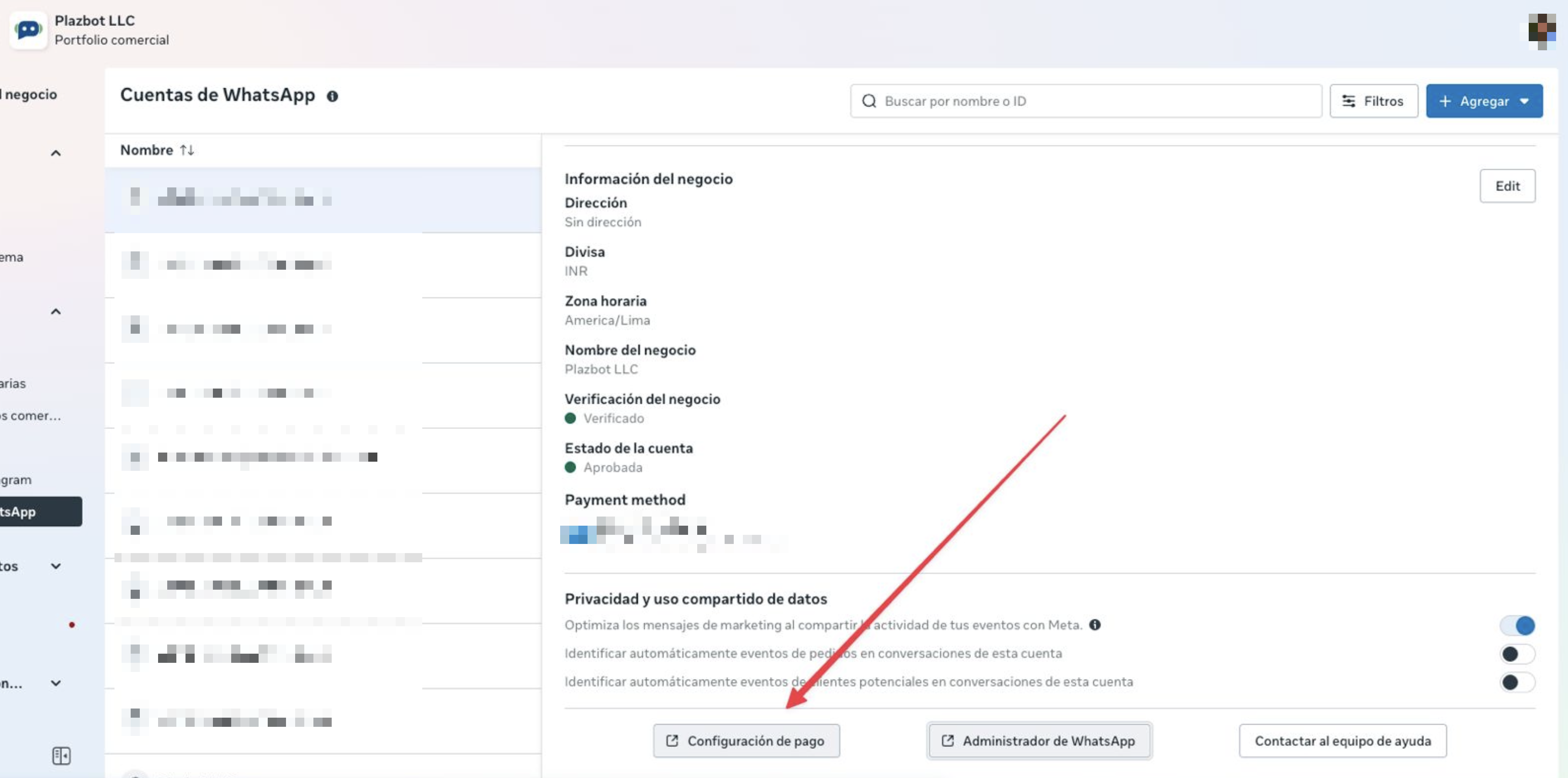Click the Plazbot LLC portfolio logo icon
The width and height of the screenshot is (1568, 778).
tap(28, 30)
